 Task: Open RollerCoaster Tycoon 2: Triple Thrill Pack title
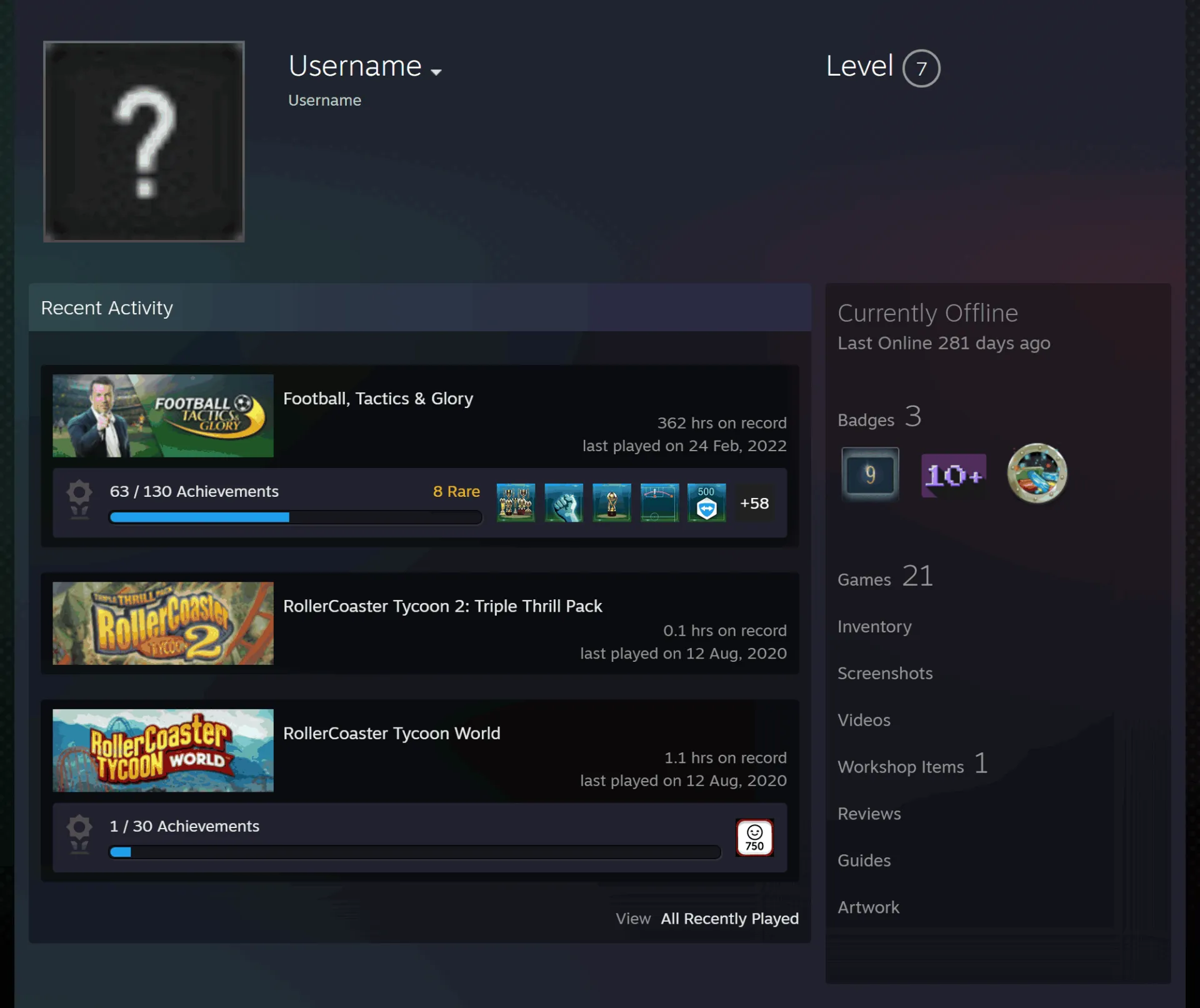pyautogui.click(x=442, y=606)
